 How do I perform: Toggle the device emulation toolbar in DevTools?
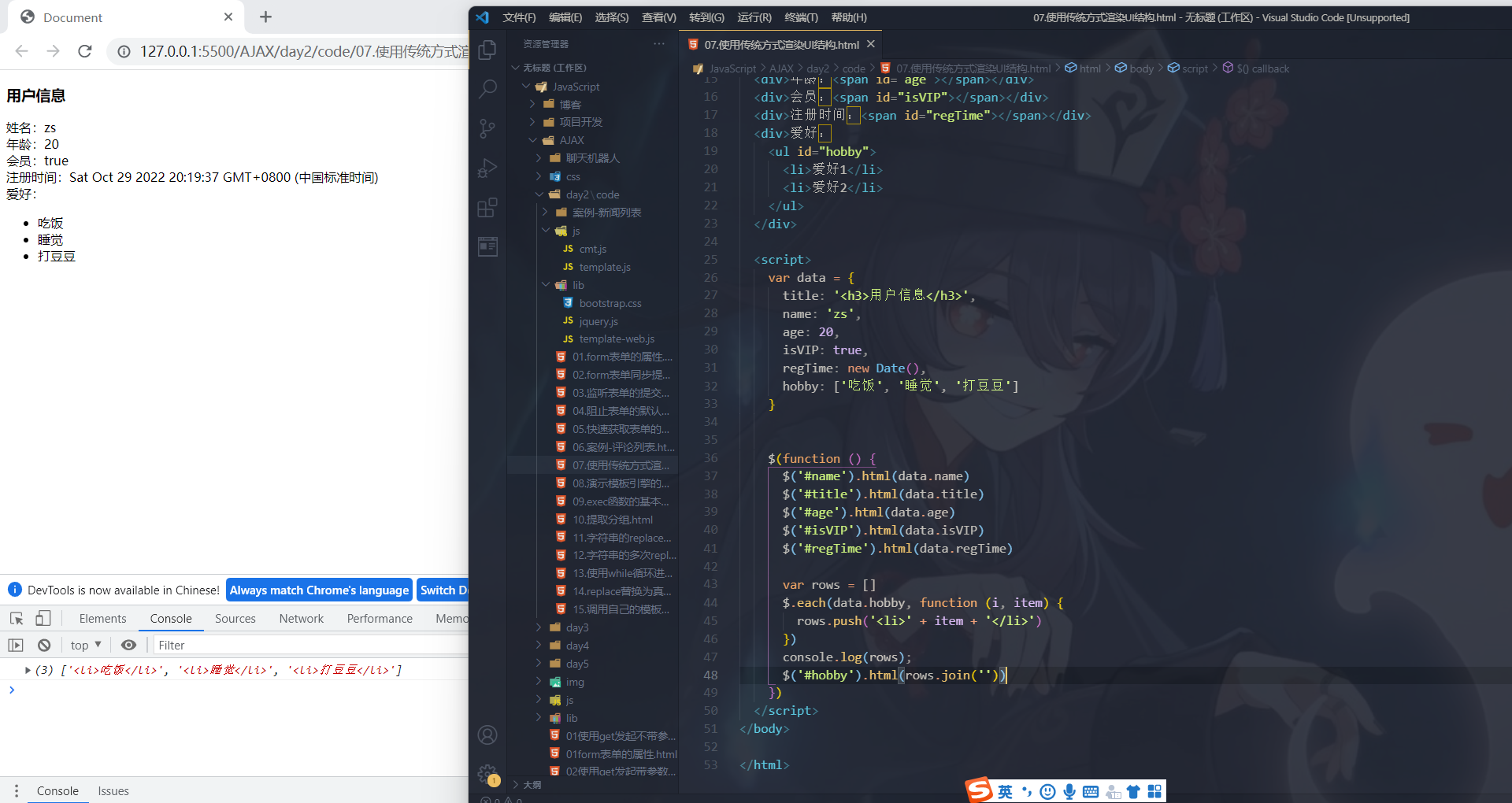coord(43,619)
